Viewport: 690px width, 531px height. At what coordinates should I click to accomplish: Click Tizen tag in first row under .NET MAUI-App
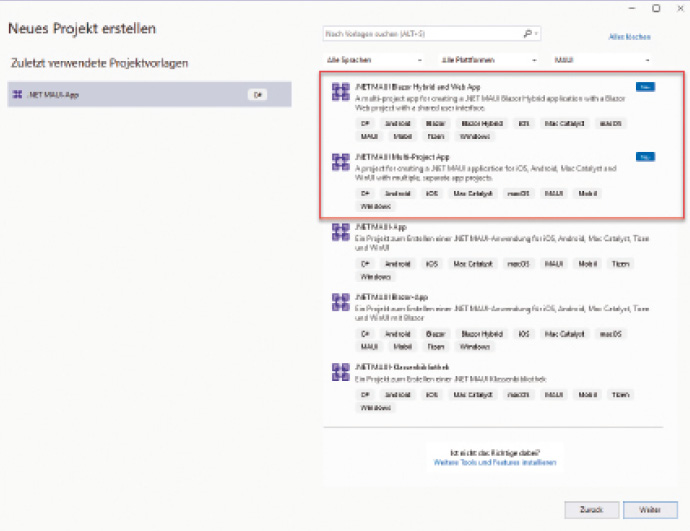coord(620,264)
